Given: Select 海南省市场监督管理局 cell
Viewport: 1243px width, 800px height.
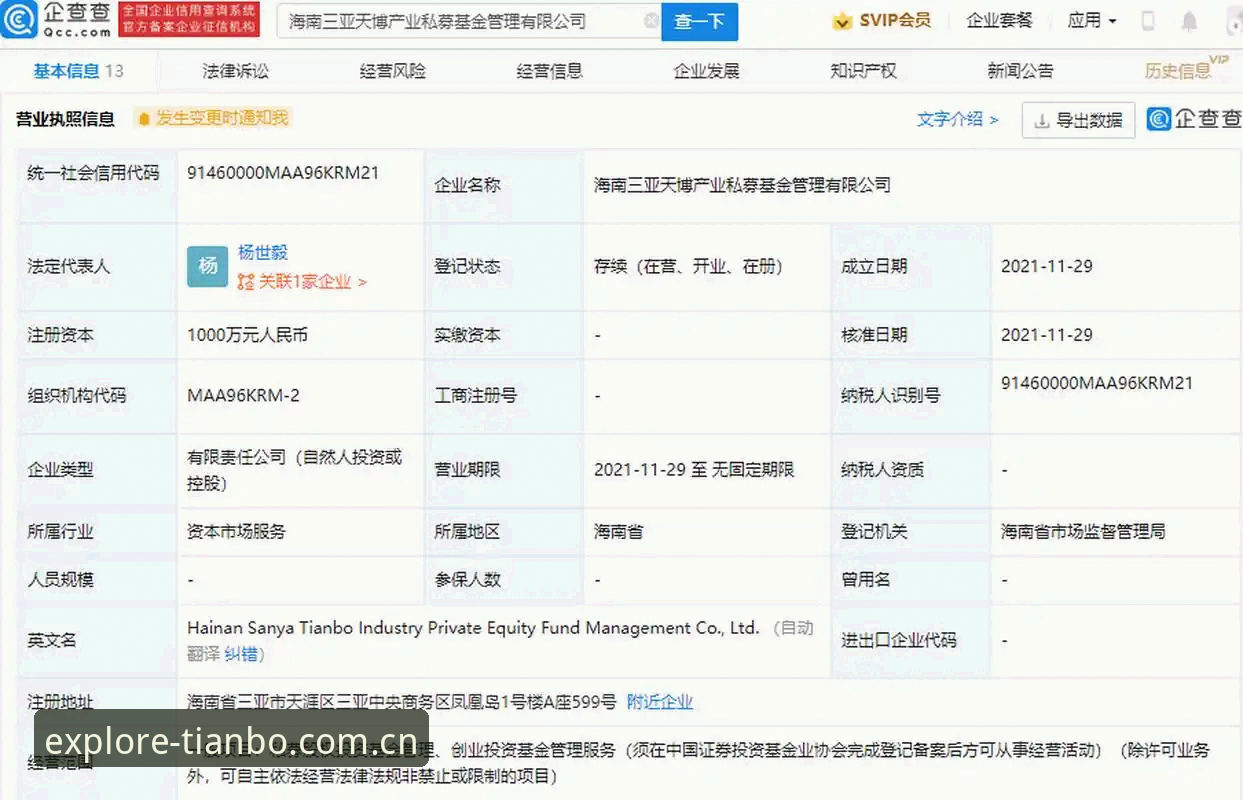Looking at the screenshot, I should 1083,531.
